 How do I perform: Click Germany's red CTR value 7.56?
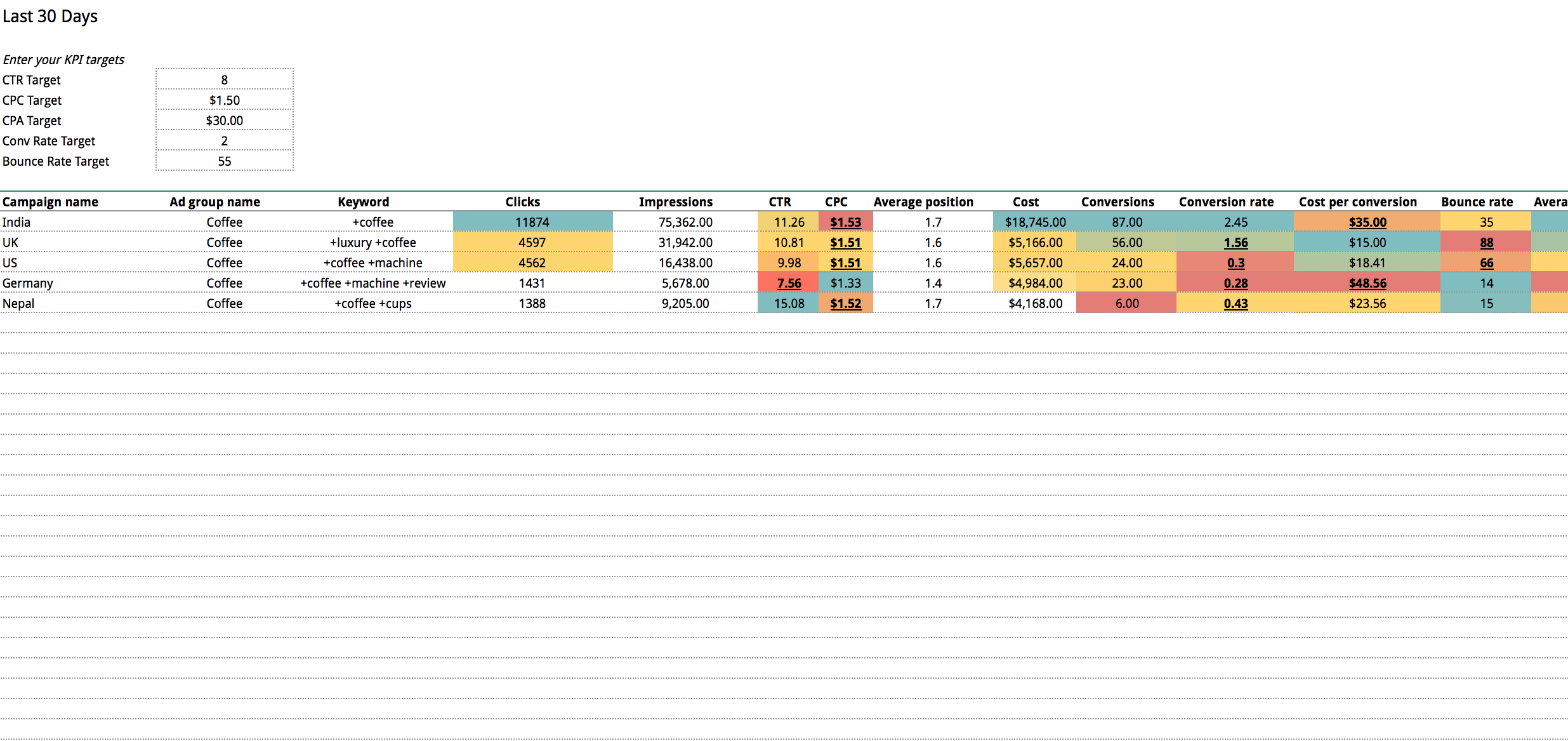pyautogui.click(x=789, y=283)
